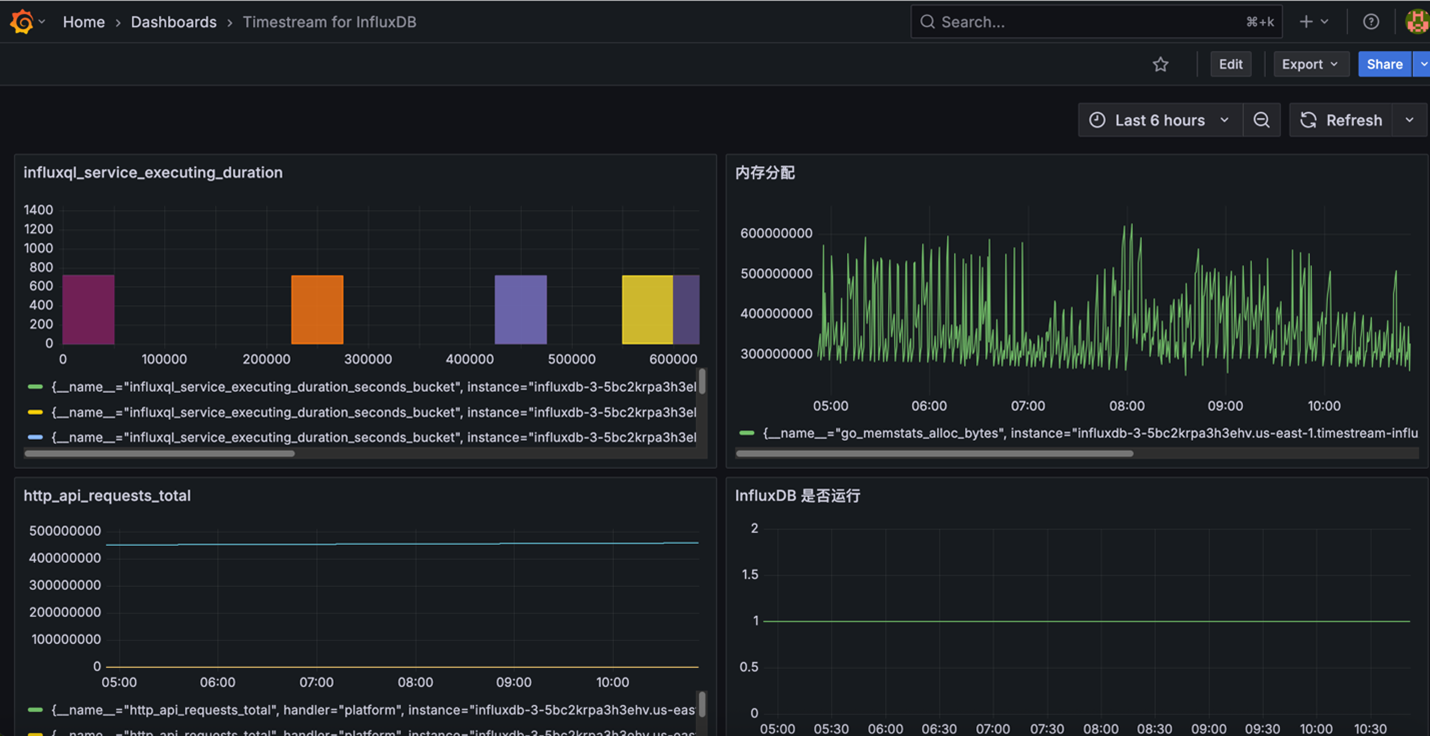Open the Dashboards breadcrumb link
The height and width of the screenshot is (736, 1430).
point(174,22)
